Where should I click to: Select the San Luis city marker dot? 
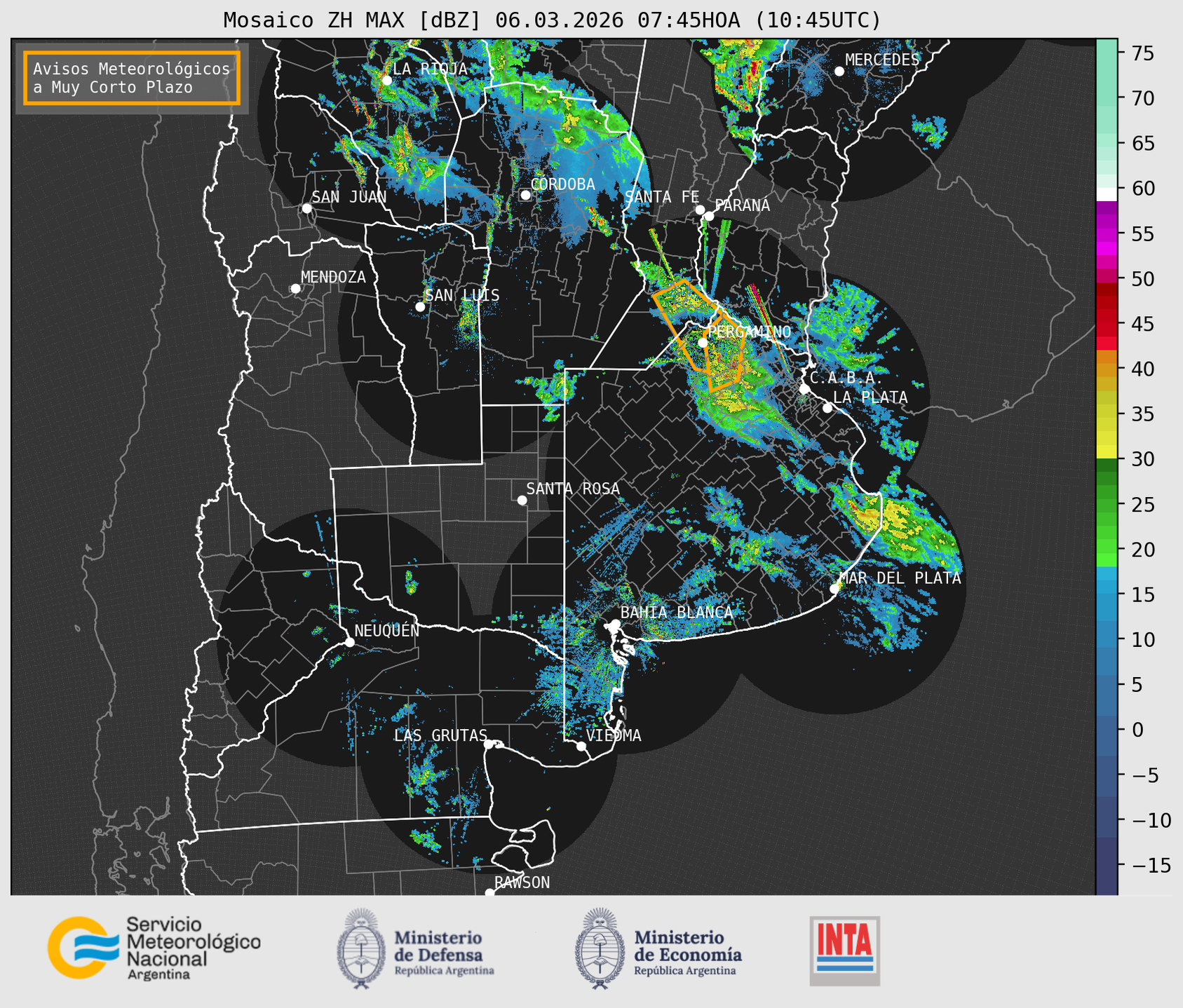[420, 307]
